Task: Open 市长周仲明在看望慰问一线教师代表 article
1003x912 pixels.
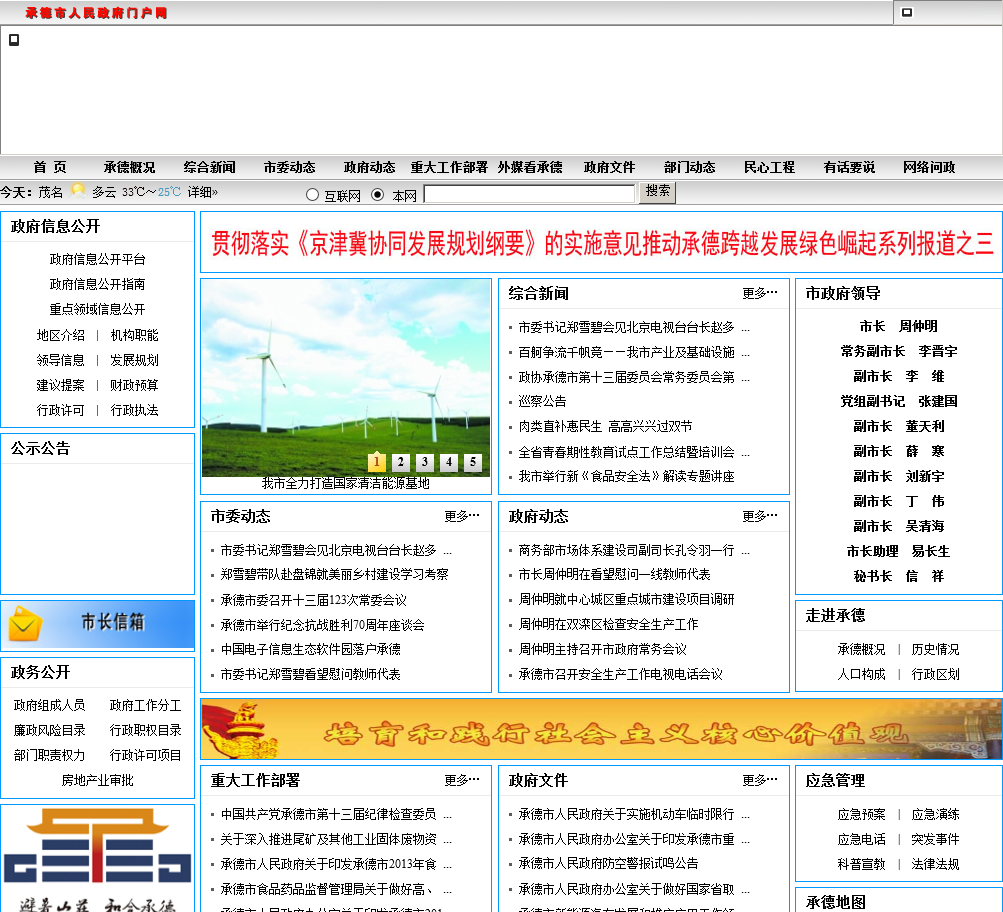Action: 614,574
